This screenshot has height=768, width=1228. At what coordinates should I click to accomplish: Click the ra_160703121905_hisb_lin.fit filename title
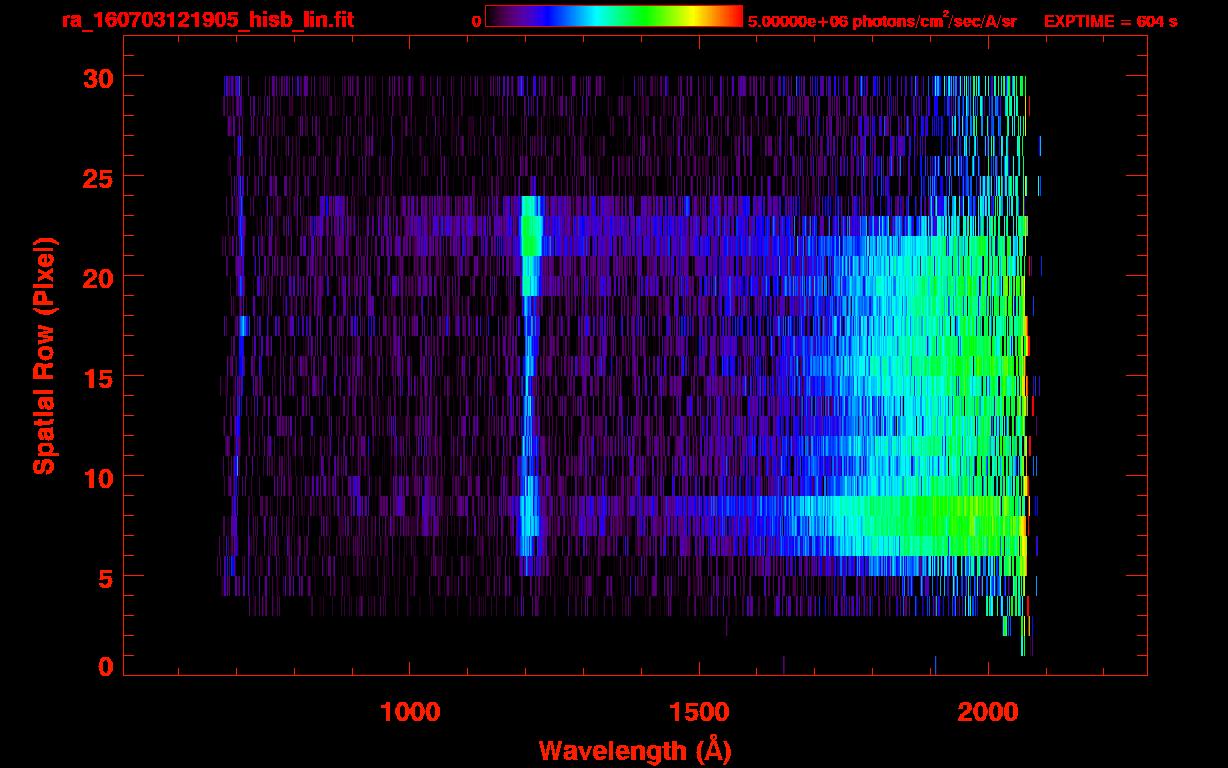[x=207, y=20]
